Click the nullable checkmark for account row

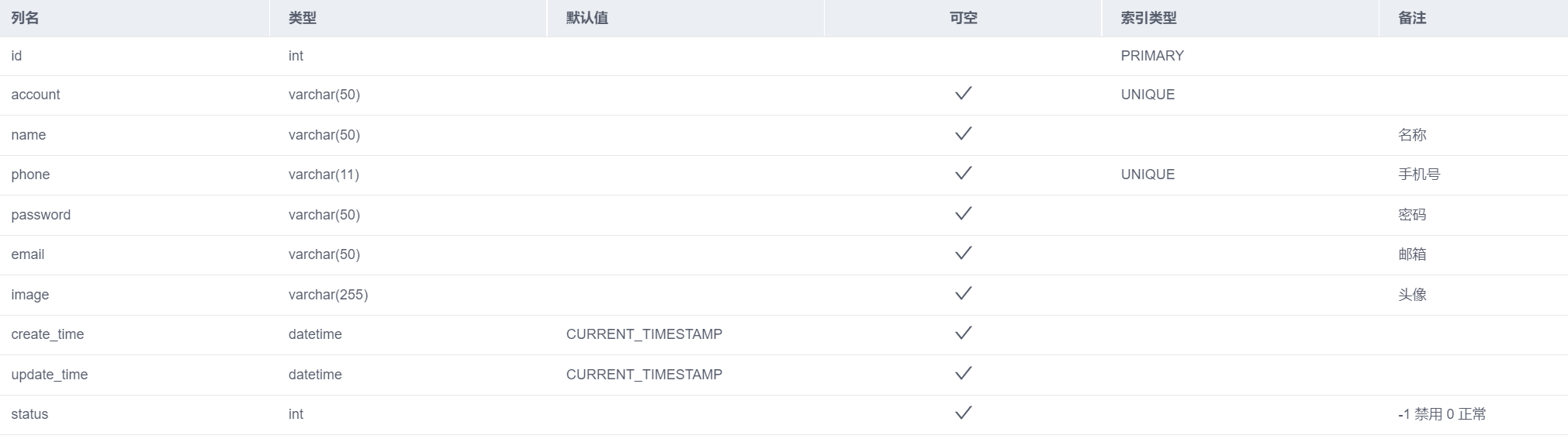[x=963, y=94]
